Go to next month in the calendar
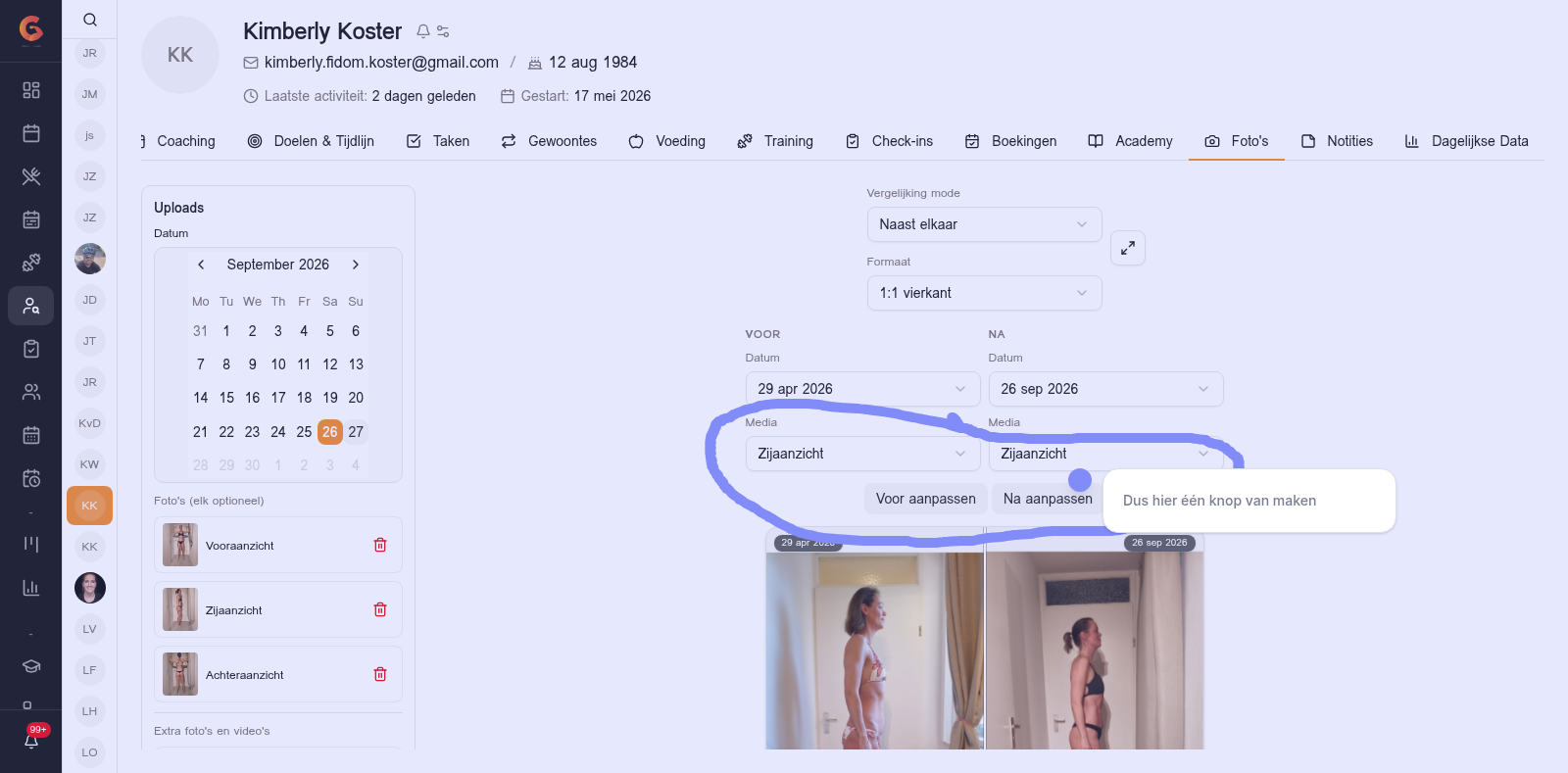This screenshot has width=1568, height=773. 356,265
